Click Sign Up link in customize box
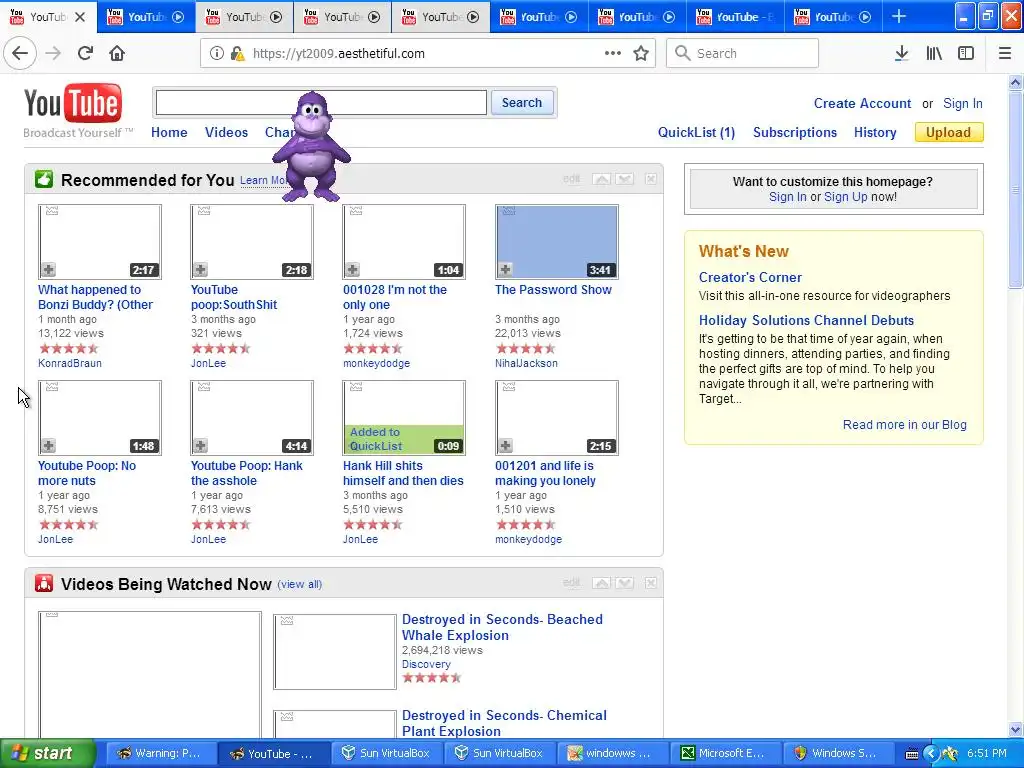 coord(846,197)
